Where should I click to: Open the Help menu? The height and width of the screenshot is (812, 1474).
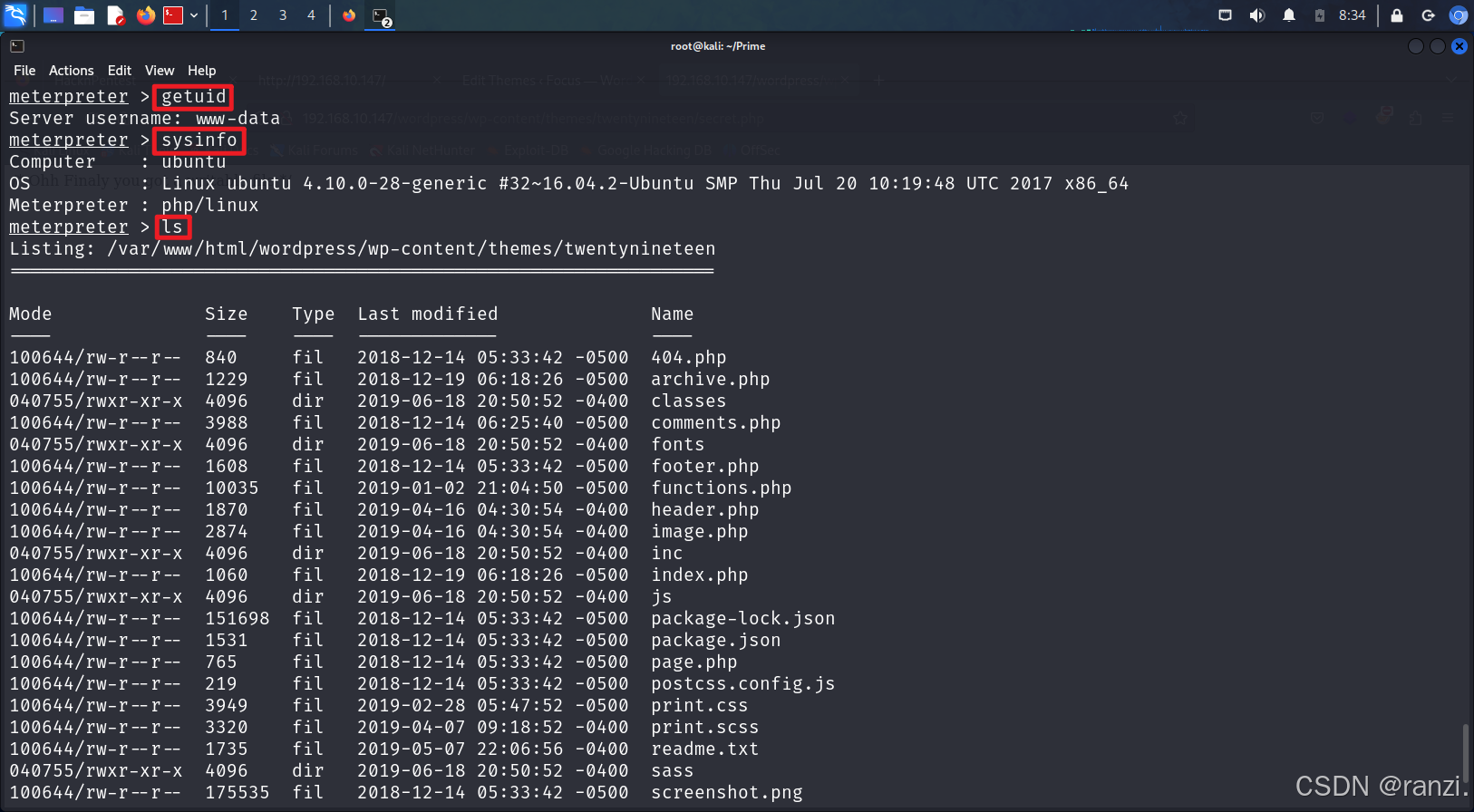(202, 71)
